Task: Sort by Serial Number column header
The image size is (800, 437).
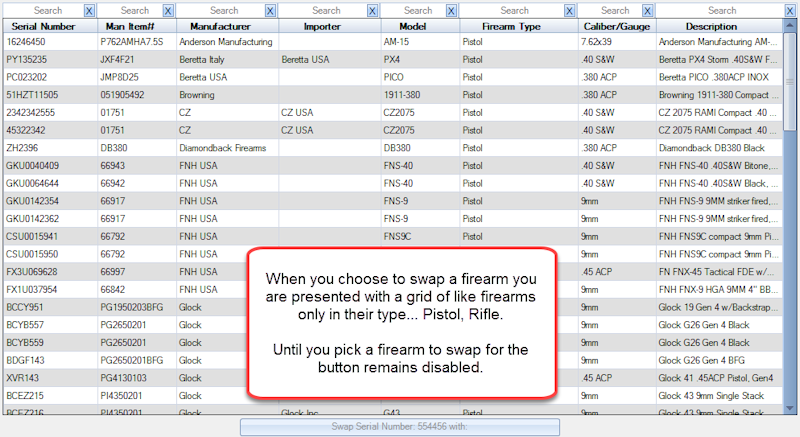Action: point(50,27)
